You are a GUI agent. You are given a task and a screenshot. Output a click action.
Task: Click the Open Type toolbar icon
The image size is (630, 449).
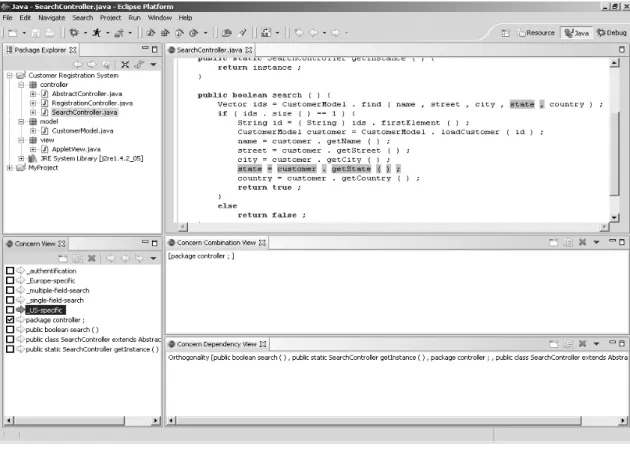[227, 33]
